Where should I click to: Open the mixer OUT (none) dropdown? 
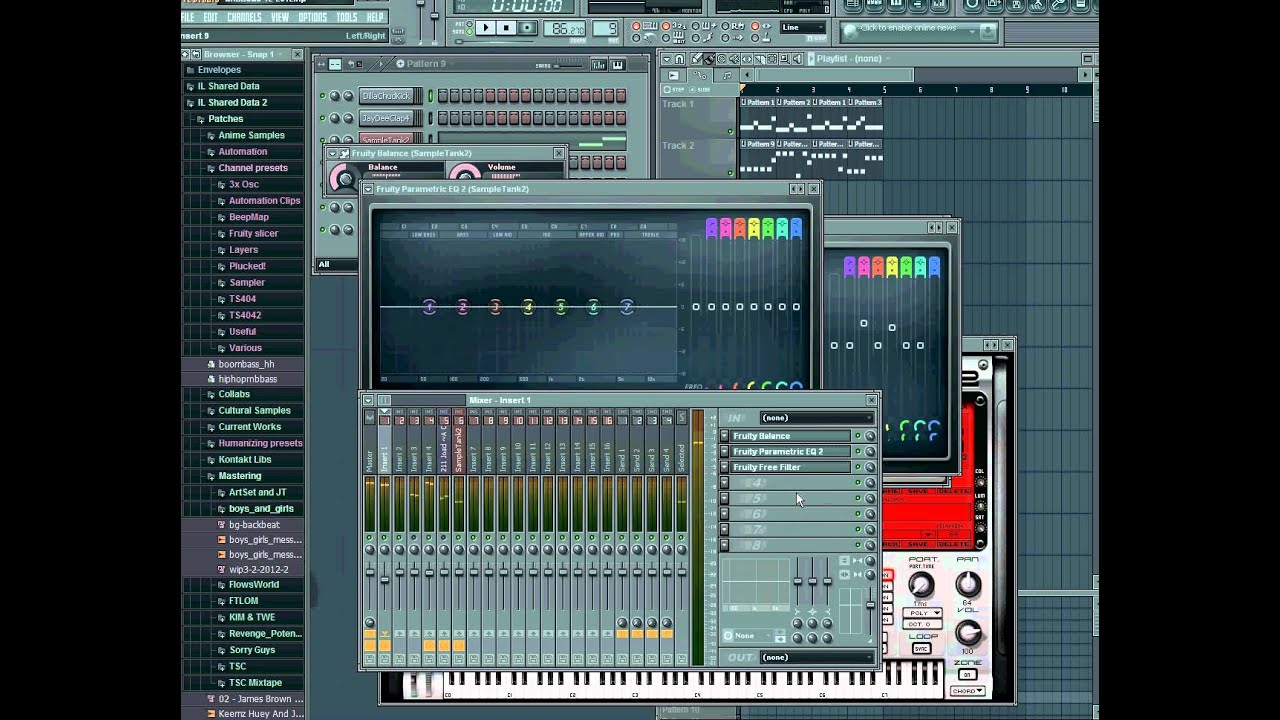tap(817, 657)
